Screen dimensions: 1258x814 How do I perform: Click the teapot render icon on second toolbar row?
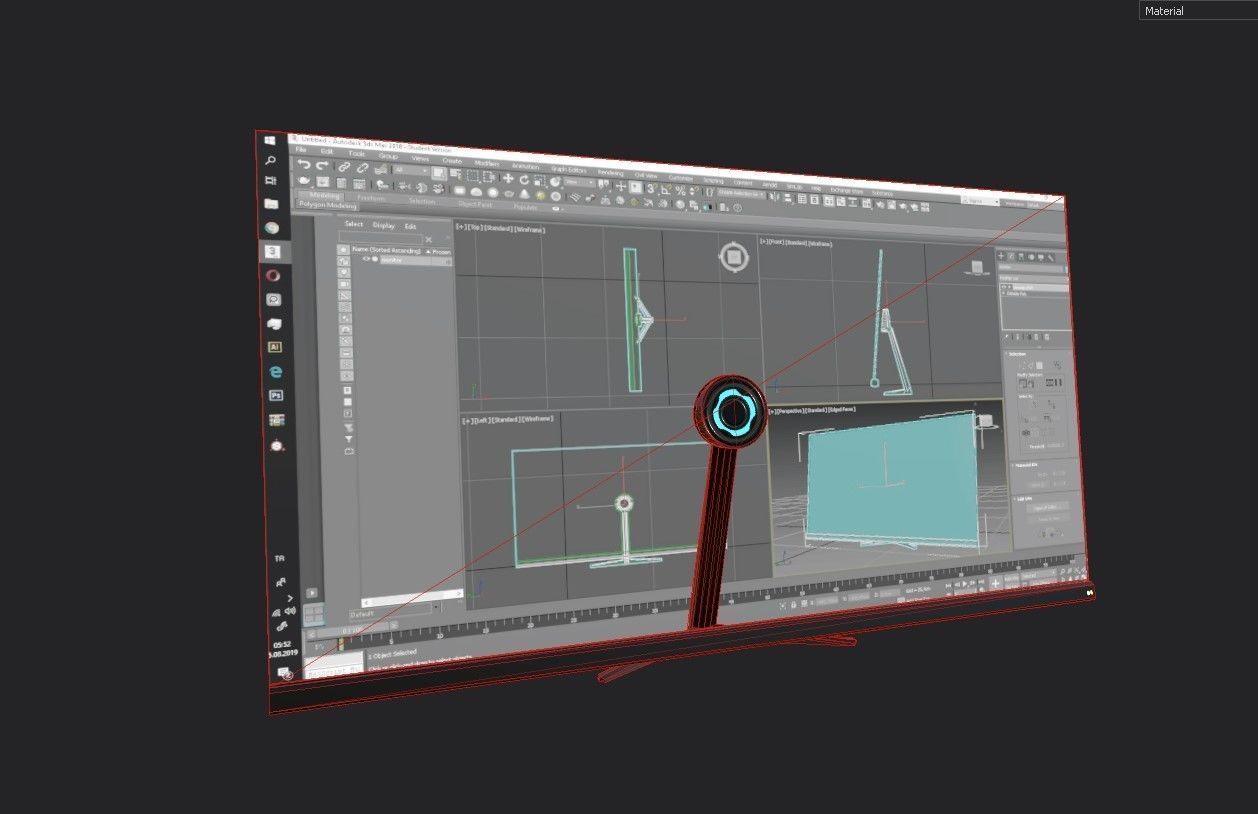[x=304, y=180]
